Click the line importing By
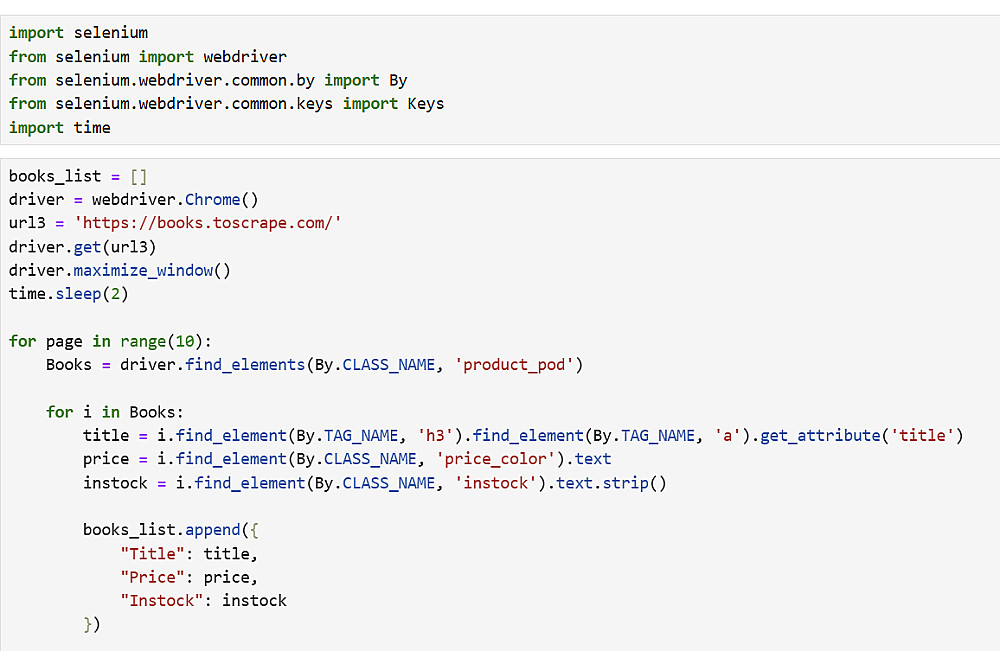 click(x=208, y=80)
